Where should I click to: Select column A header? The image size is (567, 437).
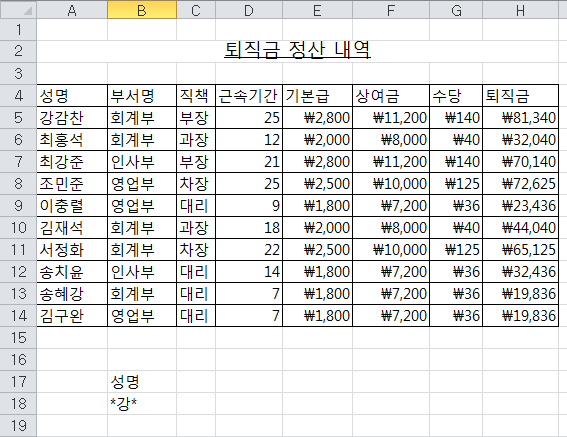72,9
